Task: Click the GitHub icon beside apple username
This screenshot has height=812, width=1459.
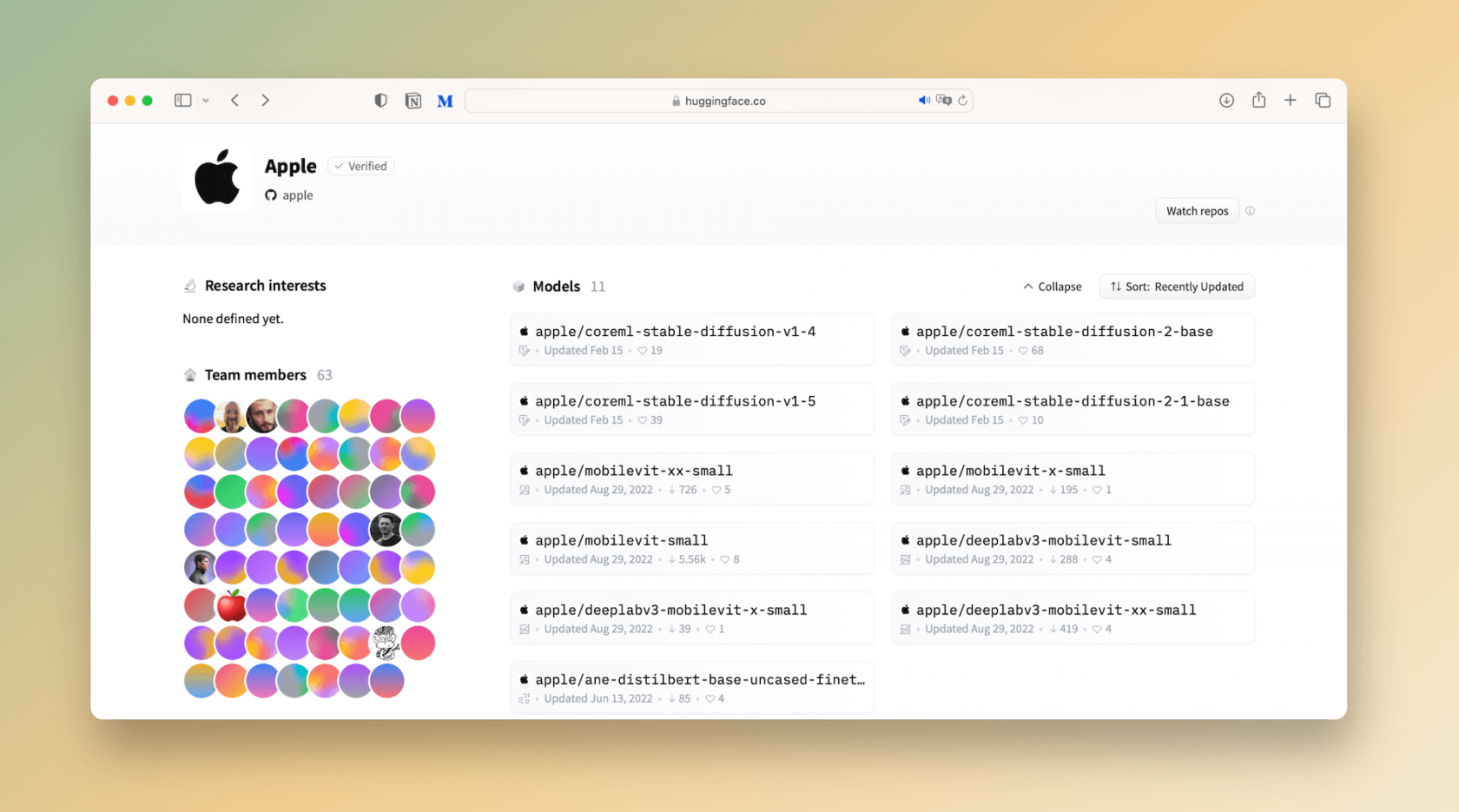Action: [270, 195]
